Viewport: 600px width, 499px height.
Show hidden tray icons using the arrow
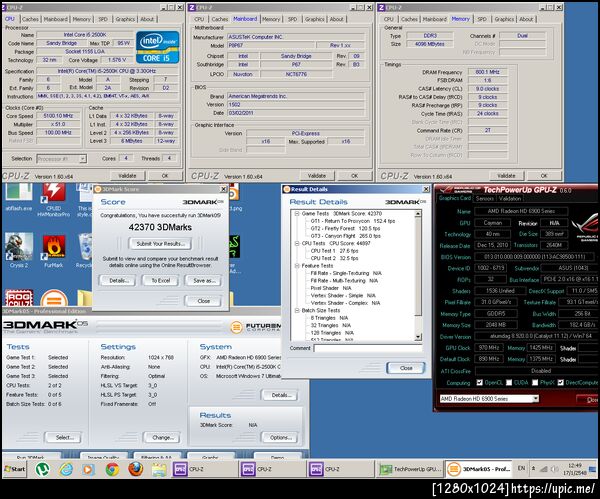pyautogui.click(x=533, y=468)
